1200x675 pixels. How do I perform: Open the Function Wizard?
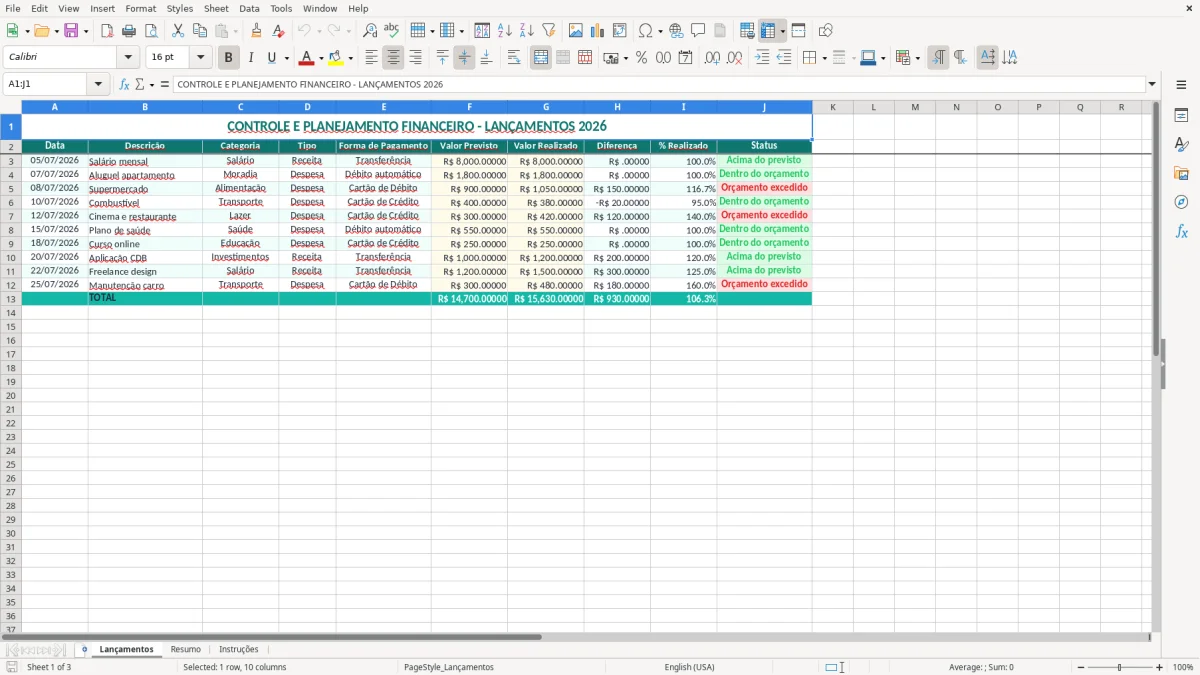(x=125, y=85)
